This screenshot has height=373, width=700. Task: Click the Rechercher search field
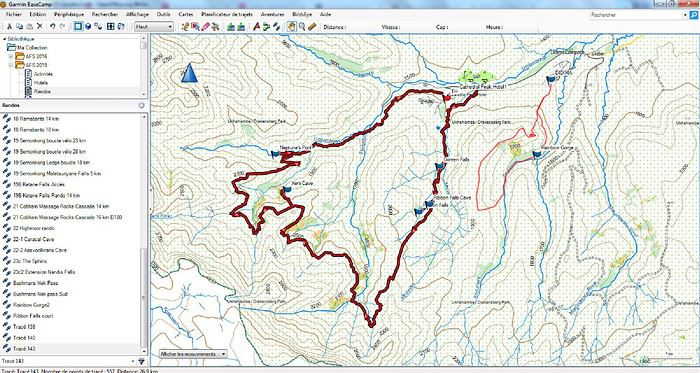click(638, 15)
